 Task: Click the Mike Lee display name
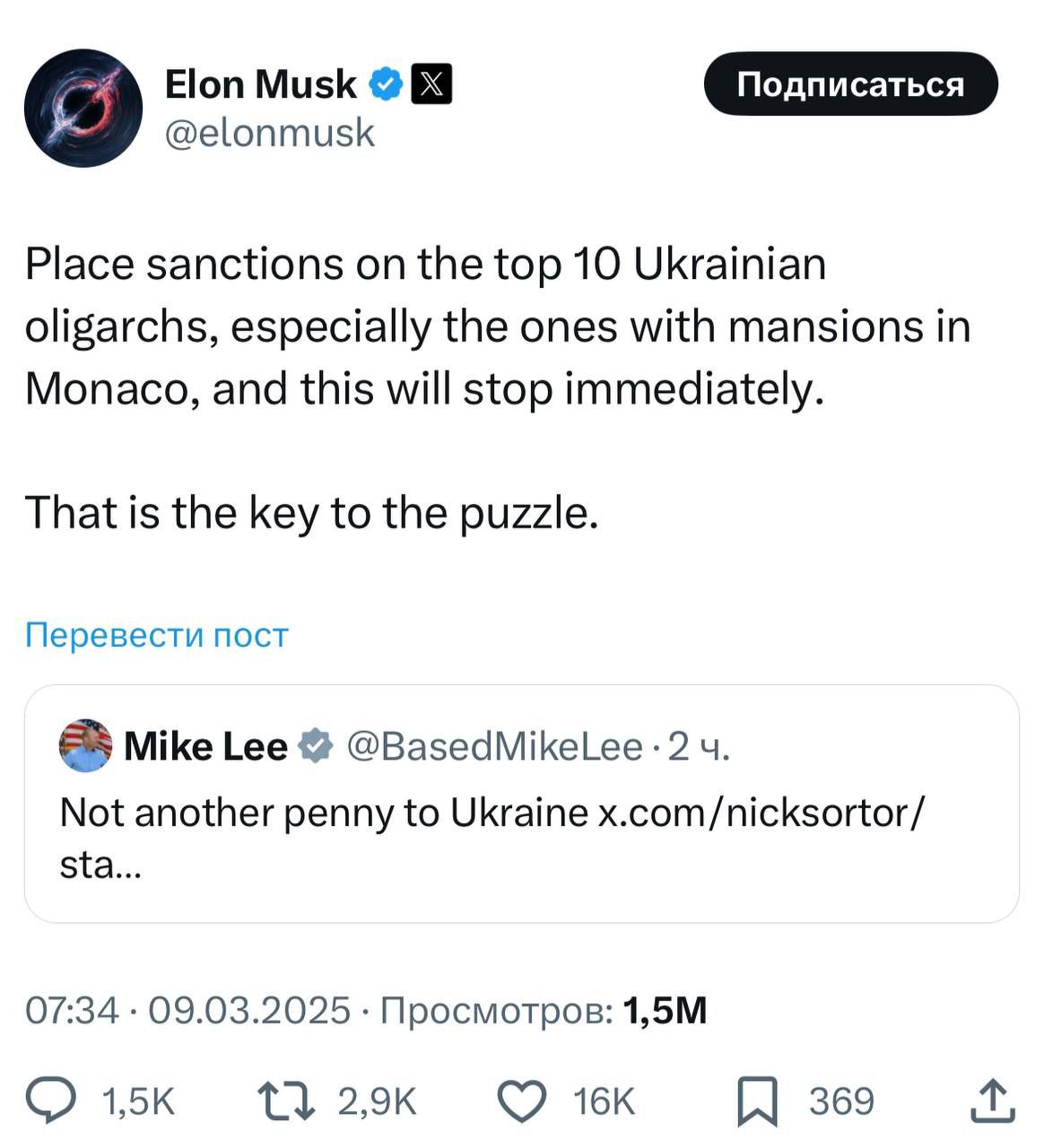coord(205,746)
